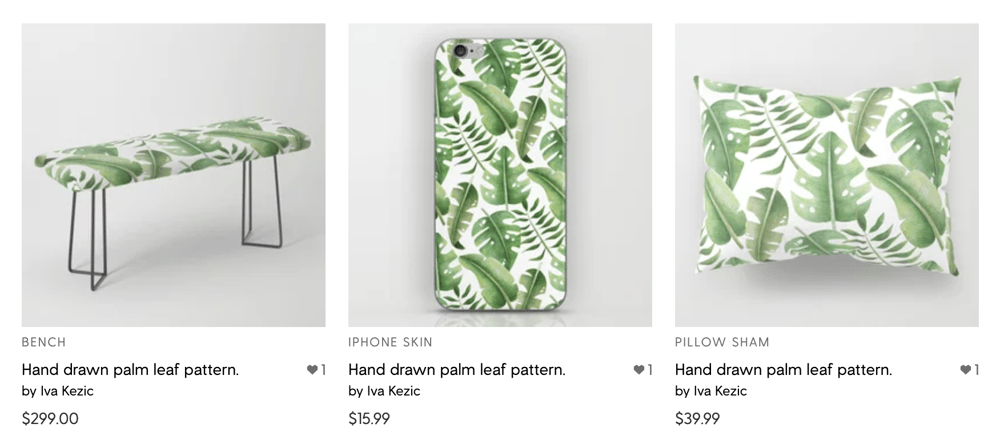Viewport: 1000px width, 444px height.
Task: Favorite the Pillow Sham via heart icon
Action: 965,369
